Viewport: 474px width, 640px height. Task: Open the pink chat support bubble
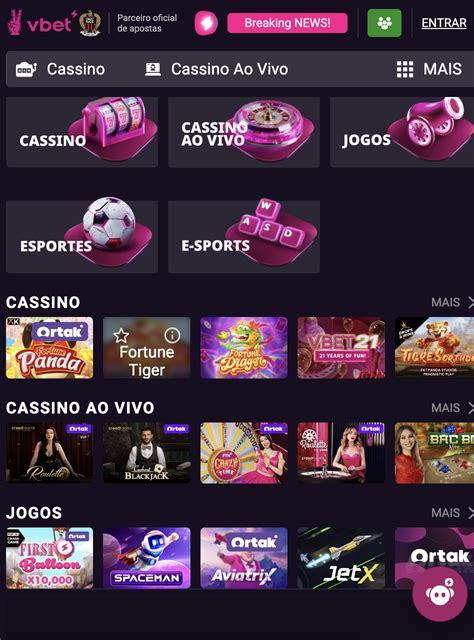tap(440, 594)
